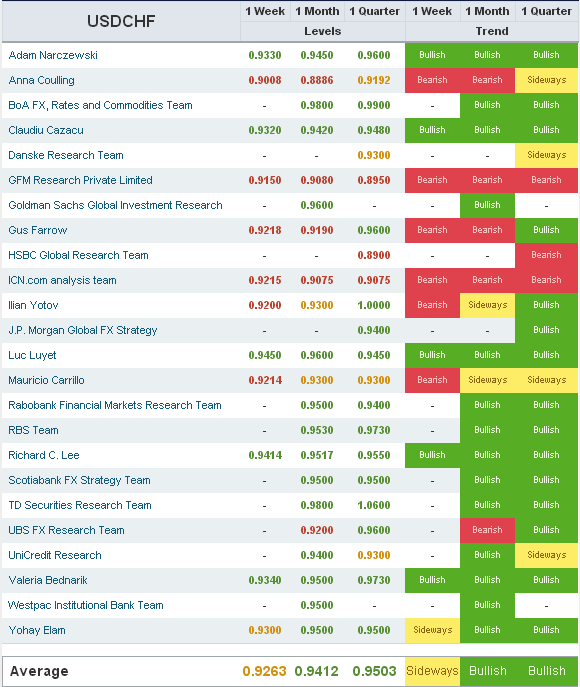Image resolution: width=580 pixels, height=687 pixels.
Task: Open ICN.com analysis team link
Action: pos(62,280)
